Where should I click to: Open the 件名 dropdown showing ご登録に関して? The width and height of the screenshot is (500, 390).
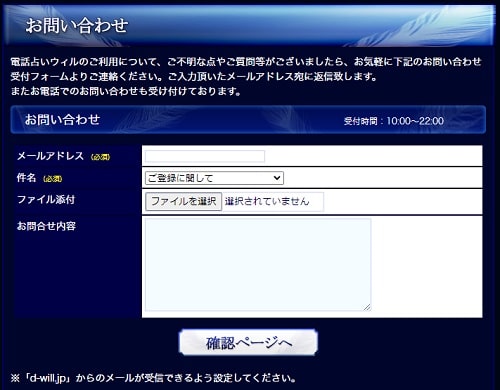[214, 178]
